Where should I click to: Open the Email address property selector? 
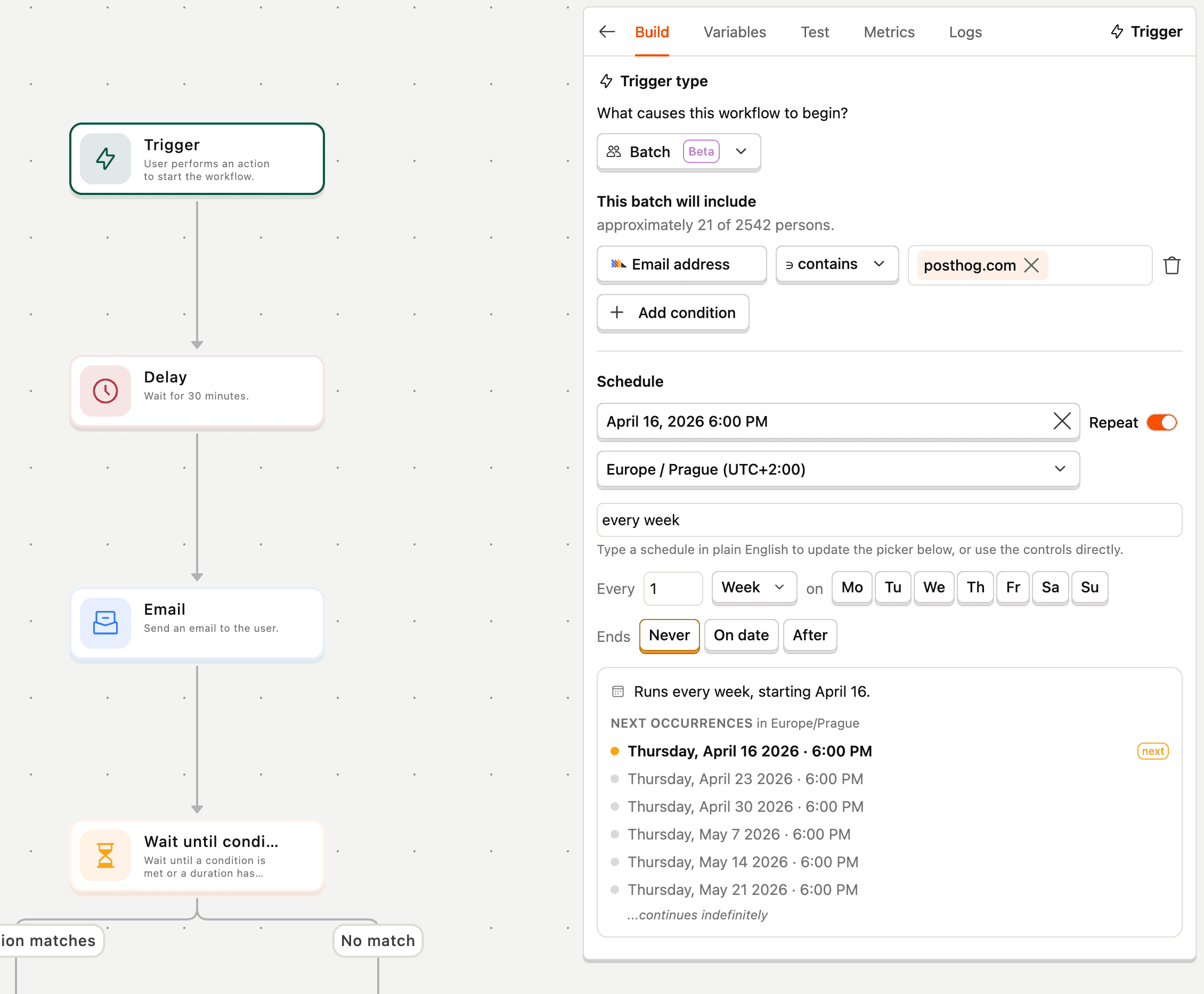(681, 265)
